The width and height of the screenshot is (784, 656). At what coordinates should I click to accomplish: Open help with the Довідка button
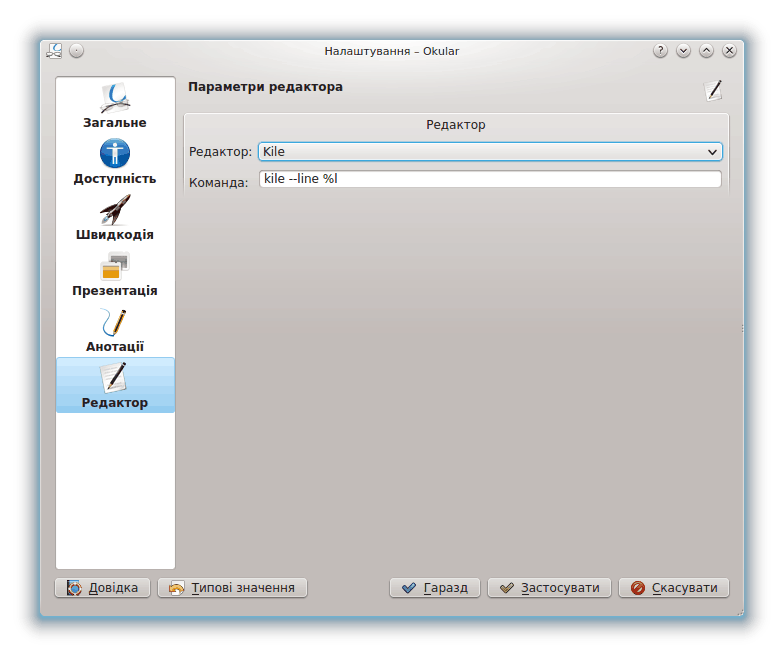[x=103, y=588]
